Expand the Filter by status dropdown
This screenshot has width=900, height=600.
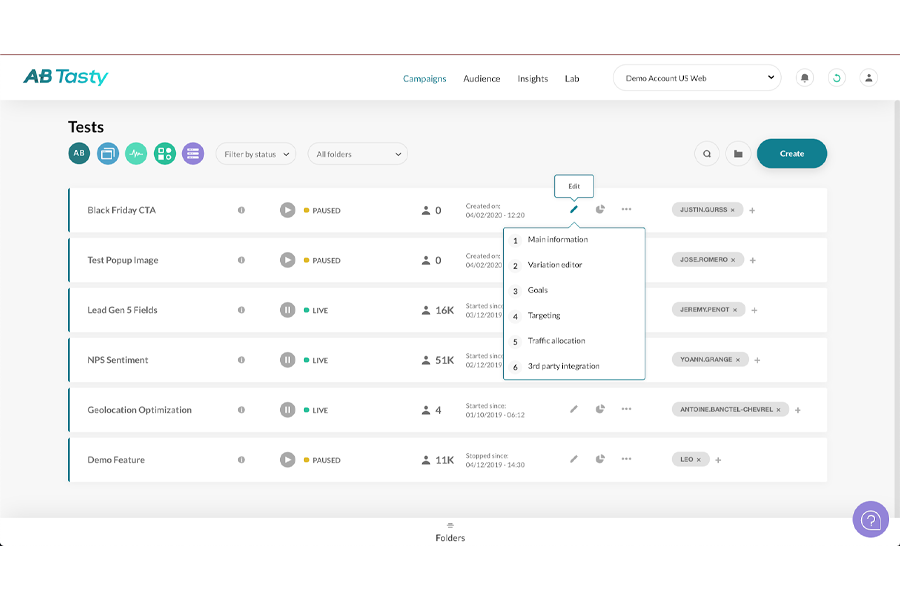click(256, 154)
